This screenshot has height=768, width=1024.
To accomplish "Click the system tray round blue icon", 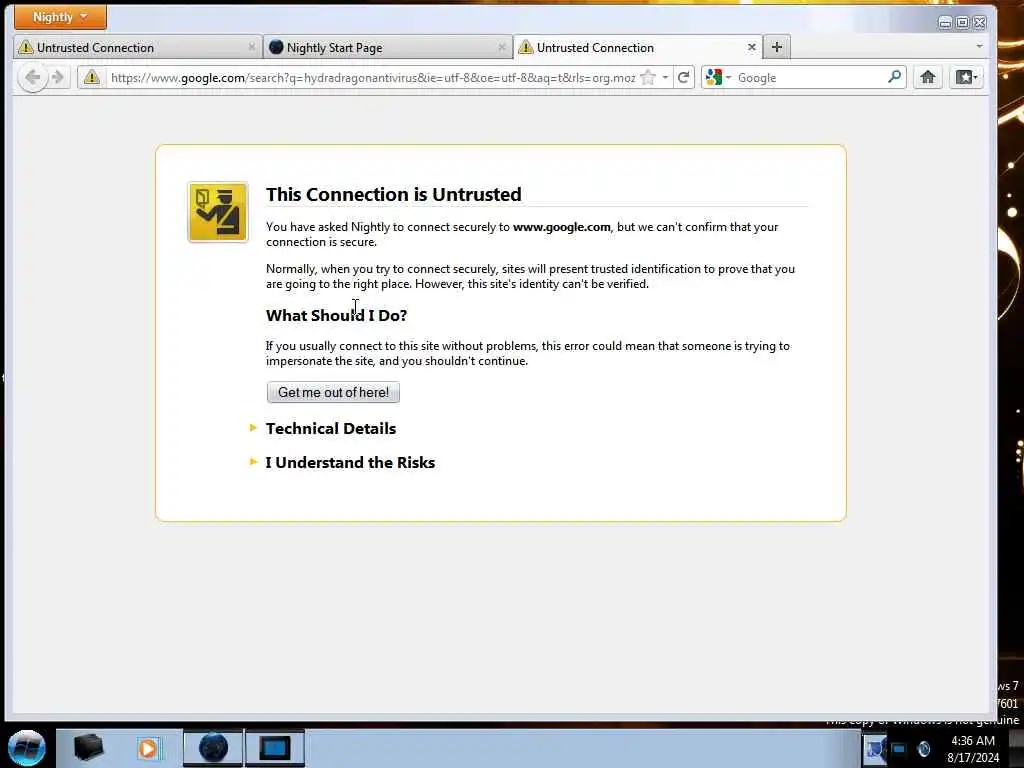I will (x=923, y=748).
